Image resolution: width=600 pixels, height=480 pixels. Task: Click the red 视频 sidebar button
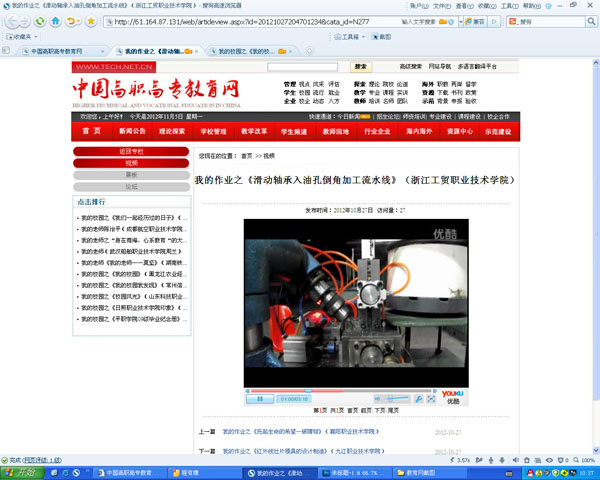[x=131, y=163]
